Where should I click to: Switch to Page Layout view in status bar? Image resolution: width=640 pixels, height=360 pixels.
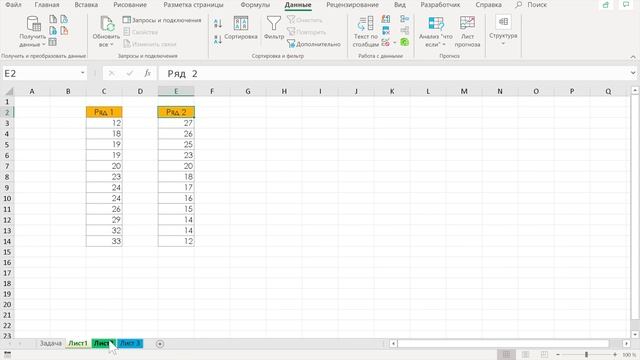525,354
